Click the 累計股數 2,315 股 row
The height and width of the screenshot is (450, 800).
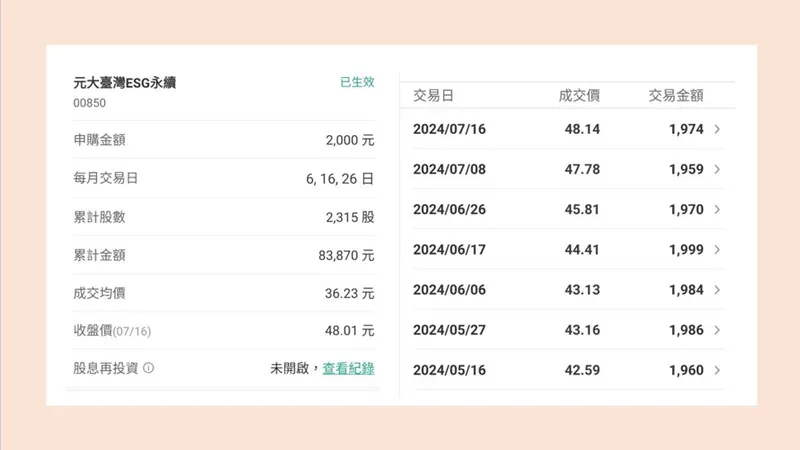click(x=224, y=217)
